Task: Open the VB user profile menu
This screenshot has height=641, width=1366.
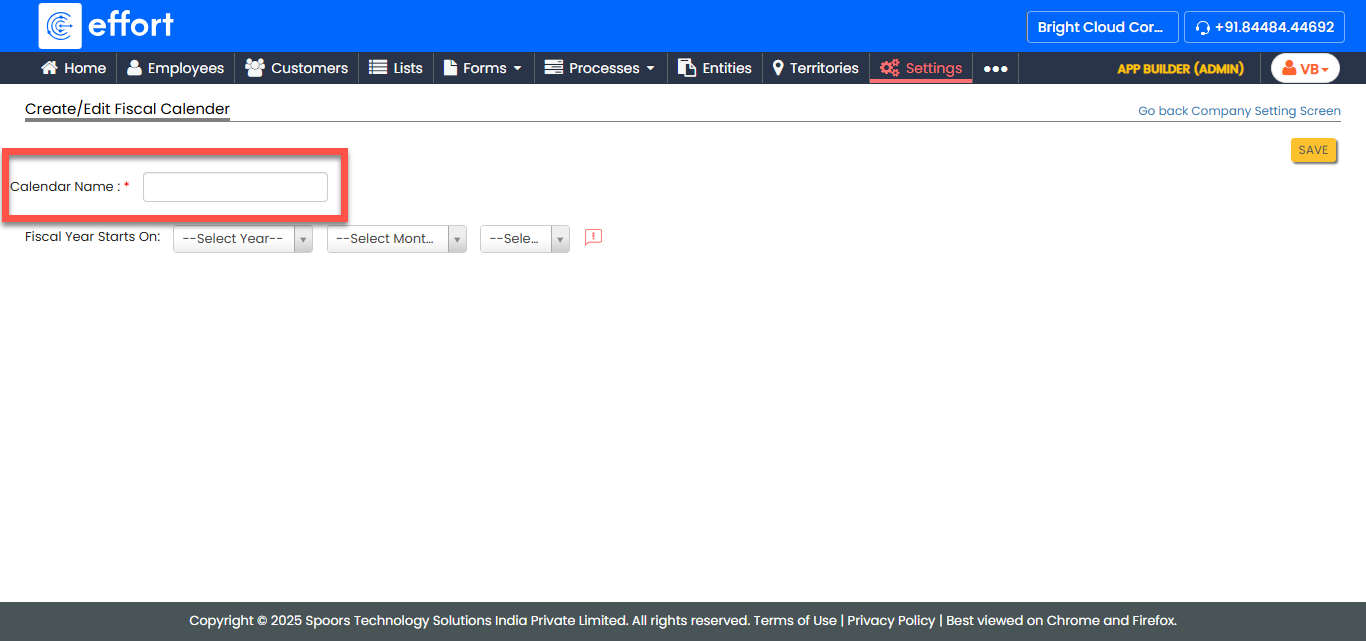Action: [1305, 68]
